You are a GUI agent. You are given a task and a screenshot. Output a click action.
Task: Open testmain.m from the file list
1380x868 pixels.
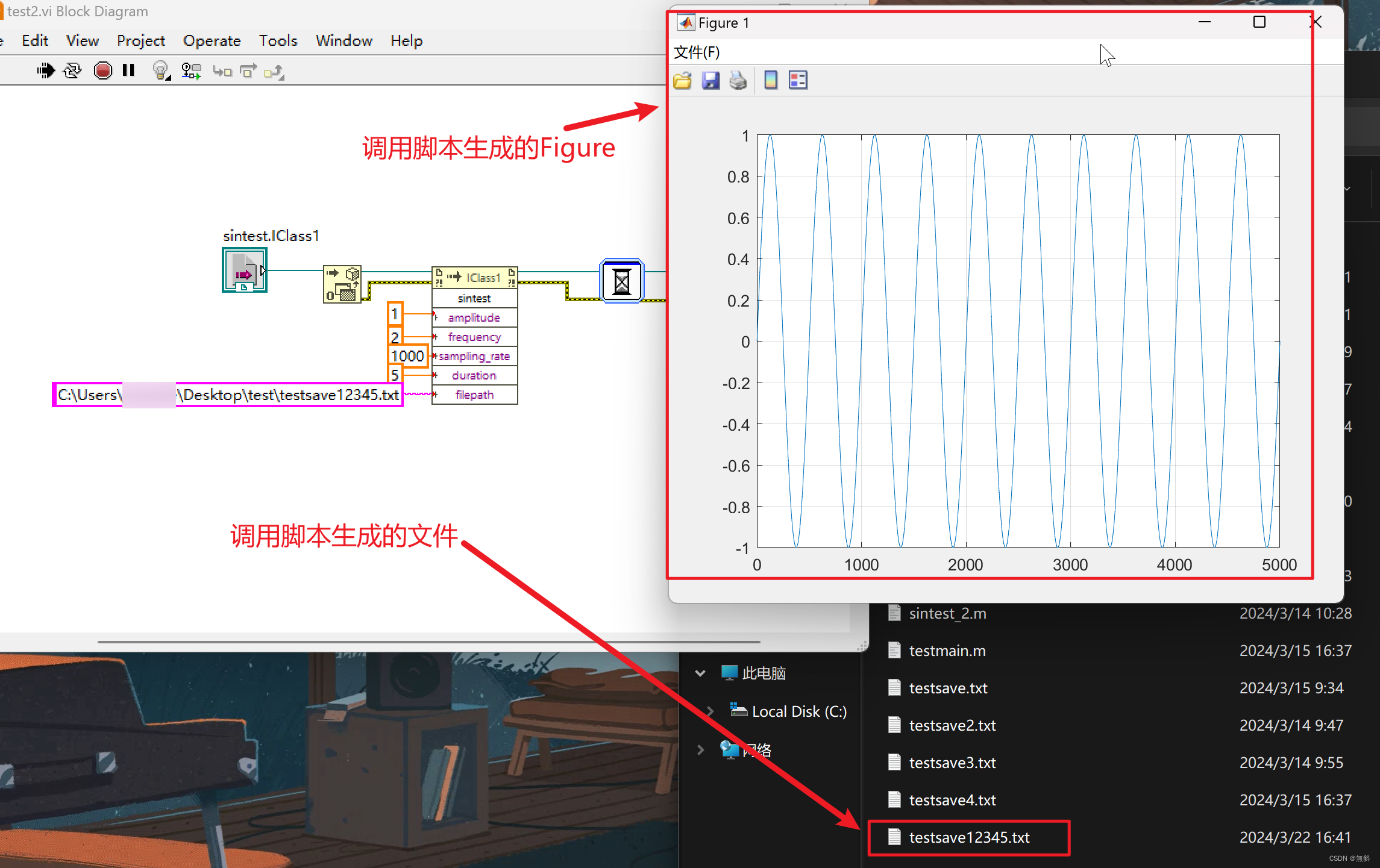pyautogui.click(x=947, y=650)
